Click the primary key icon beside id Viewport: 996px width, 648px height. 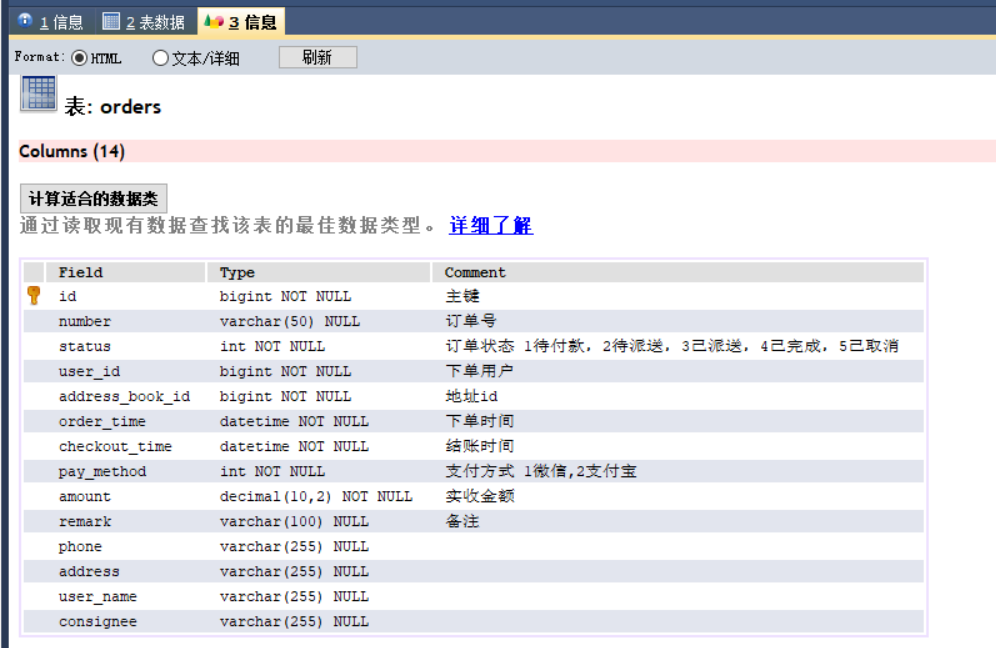(x=34, y=295)
